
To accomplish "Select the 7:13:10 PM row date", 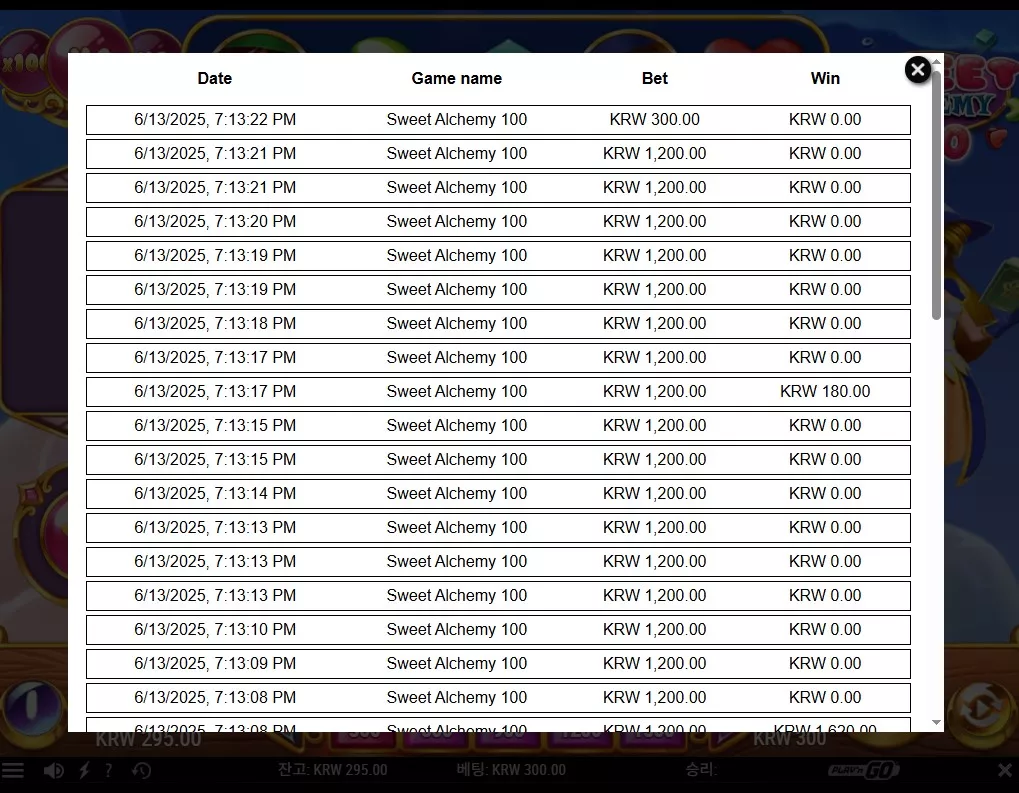I will tap(215, 629).
